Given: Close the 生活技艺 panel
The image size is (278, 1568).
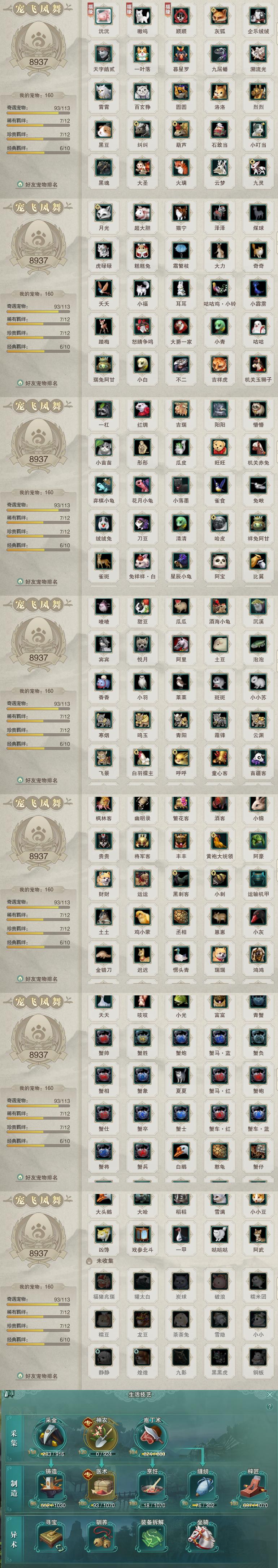Looking at the screenshot, I should click(x=270, y=1394).
